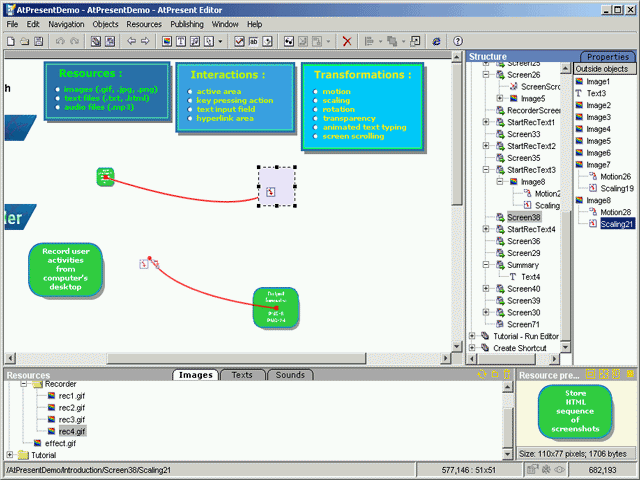Toggle the middle status bar icon beside the eye
The height and width of the screenshot is (480, 640).
tap(546, 470)
